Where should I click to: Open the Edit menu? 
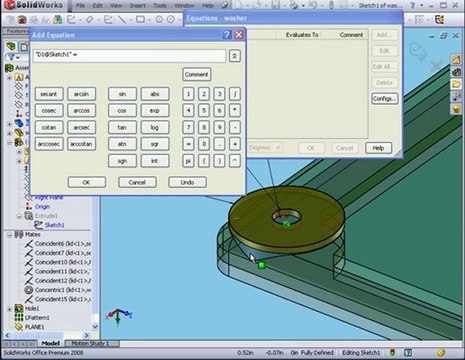(x=98, y=6)
